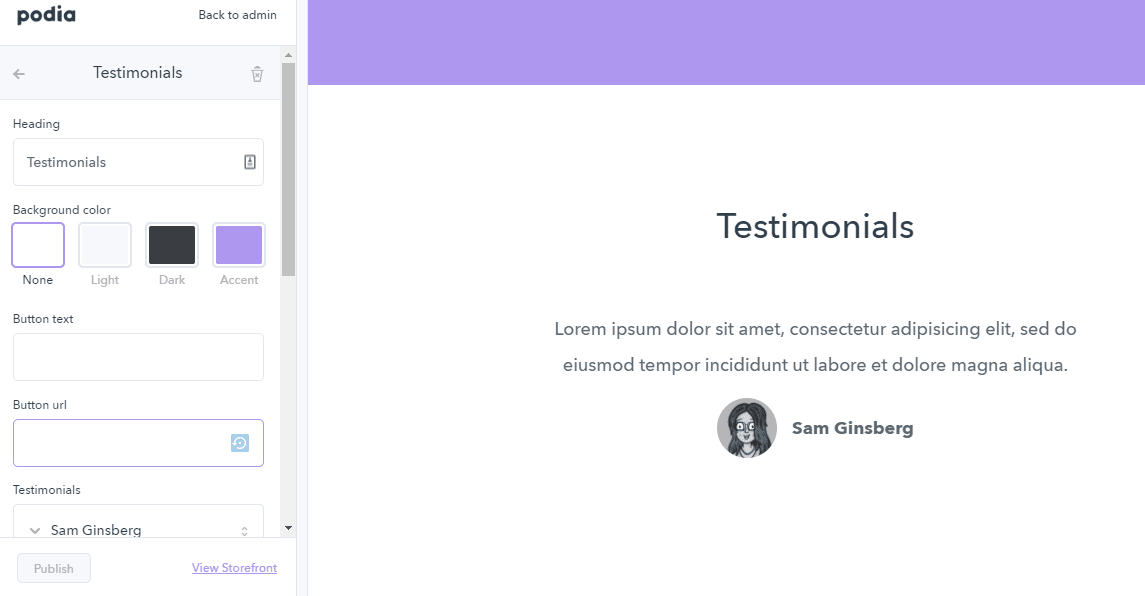Select the None background color swatch

(x=38, y=245)
